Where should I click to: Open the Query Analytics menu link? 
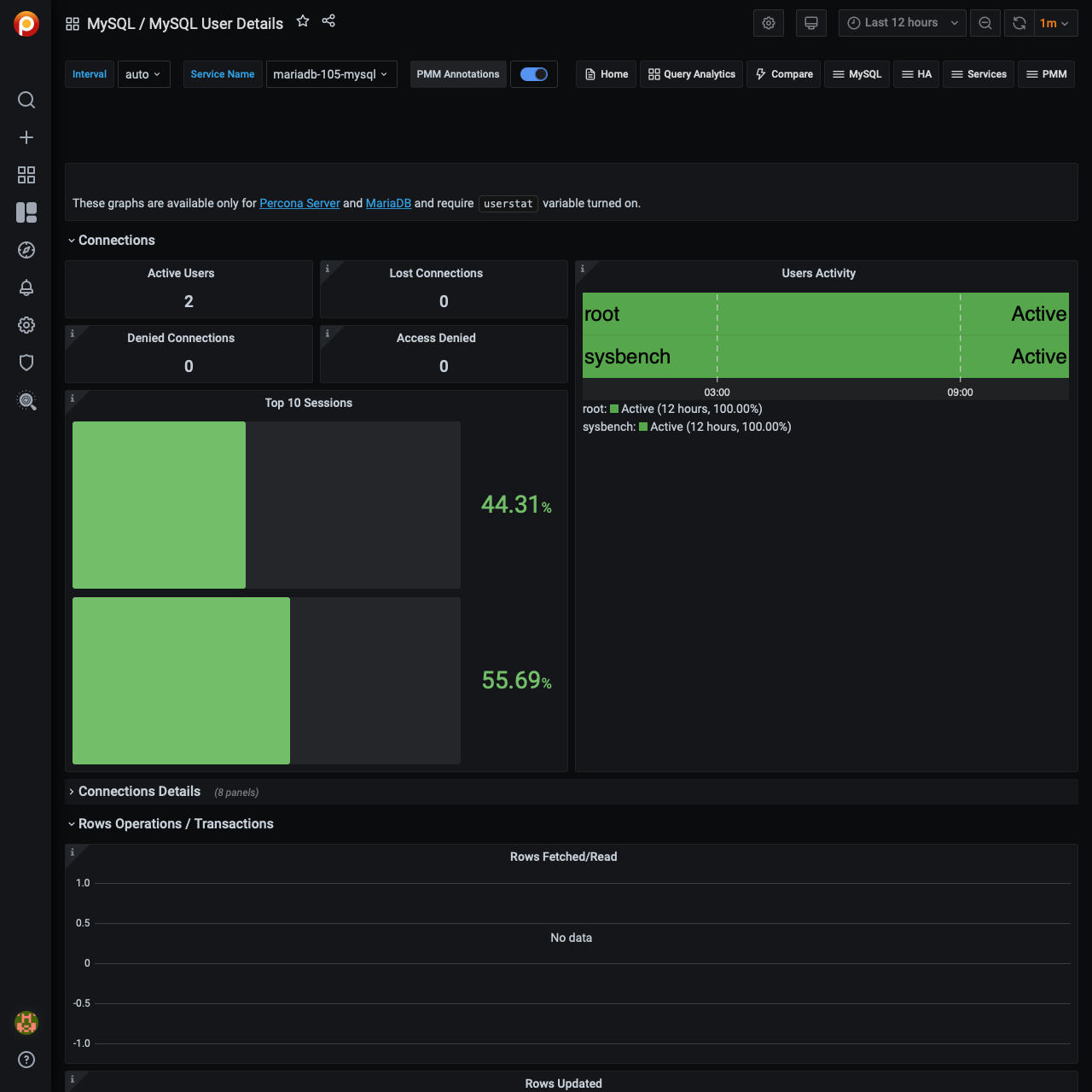[691, 74]
